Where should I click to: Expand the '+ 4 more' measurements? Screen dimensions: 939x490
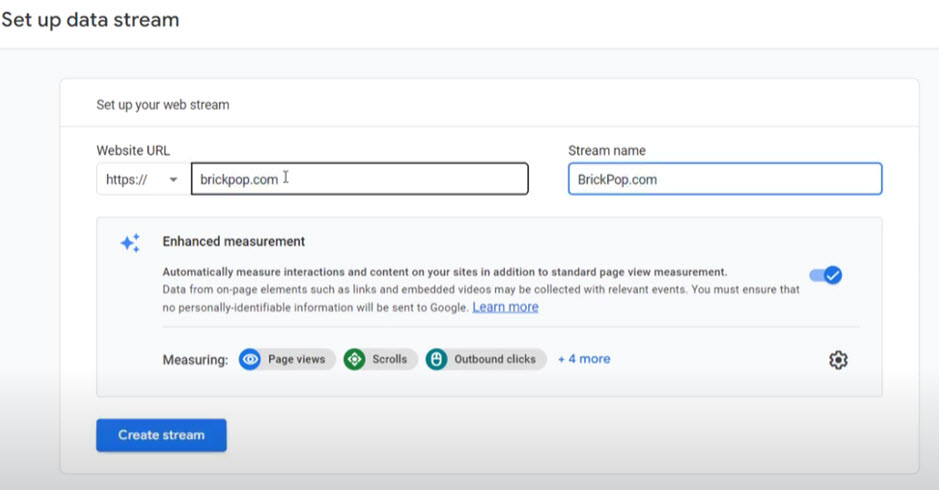coord(584,359)
